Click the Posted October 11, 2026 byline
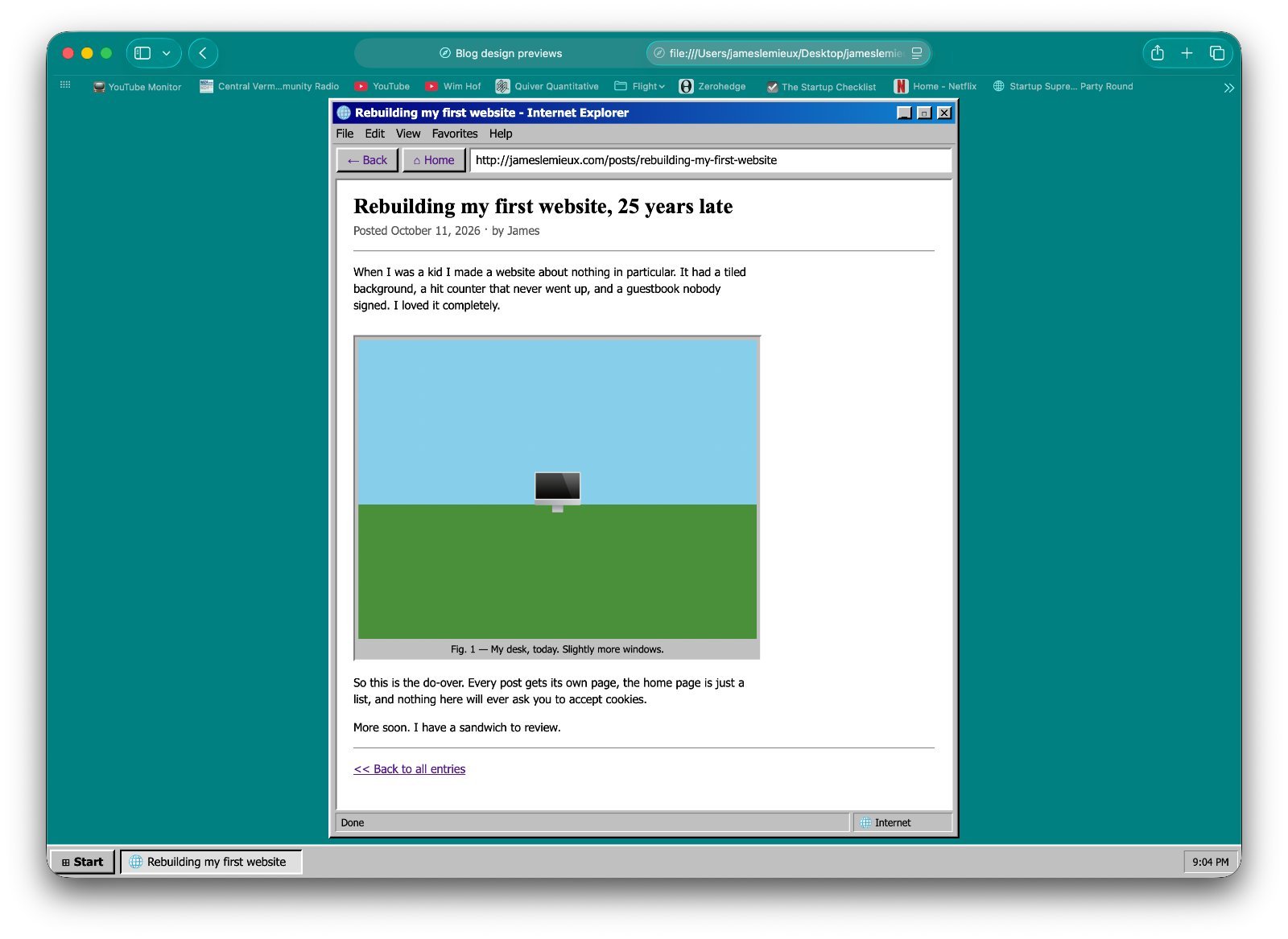1288x939 pixels. pyautogui.click(x=447, y=231)
